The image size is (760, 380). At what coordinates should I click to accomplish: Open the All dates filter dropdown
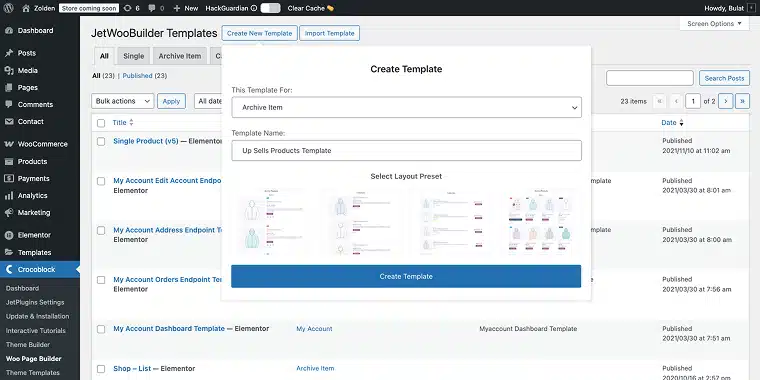208,101
